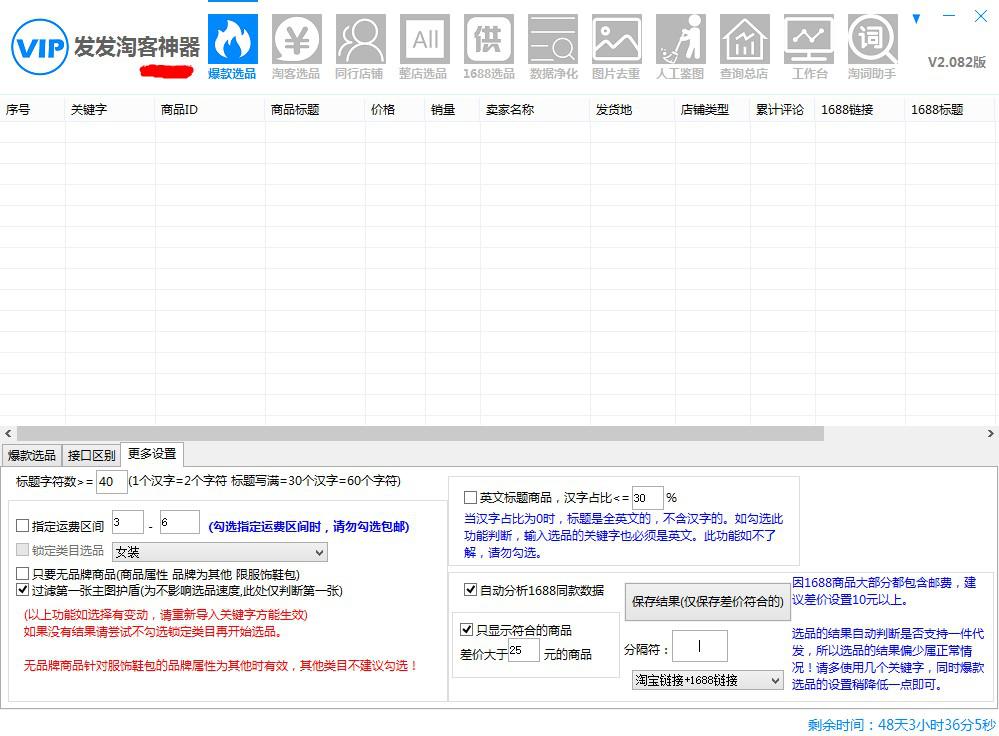This screenshot has width=999, height=736.
Task: Open the 女装 category dropdown
Action: point(219,551)
